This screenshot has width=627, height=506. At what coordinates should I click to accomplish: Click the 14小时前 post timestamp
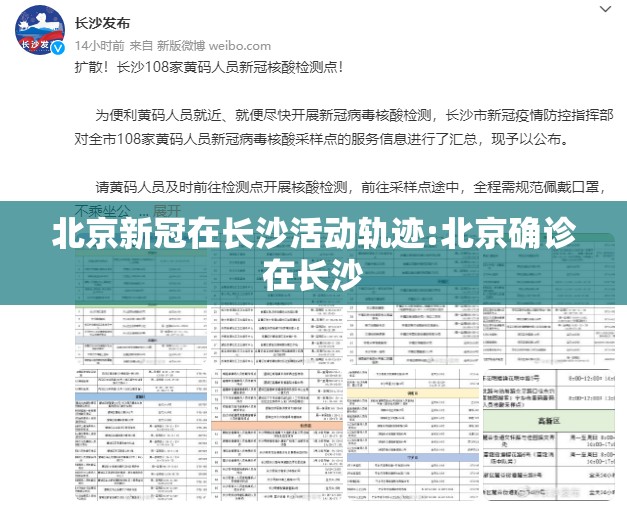pos(99,45)
